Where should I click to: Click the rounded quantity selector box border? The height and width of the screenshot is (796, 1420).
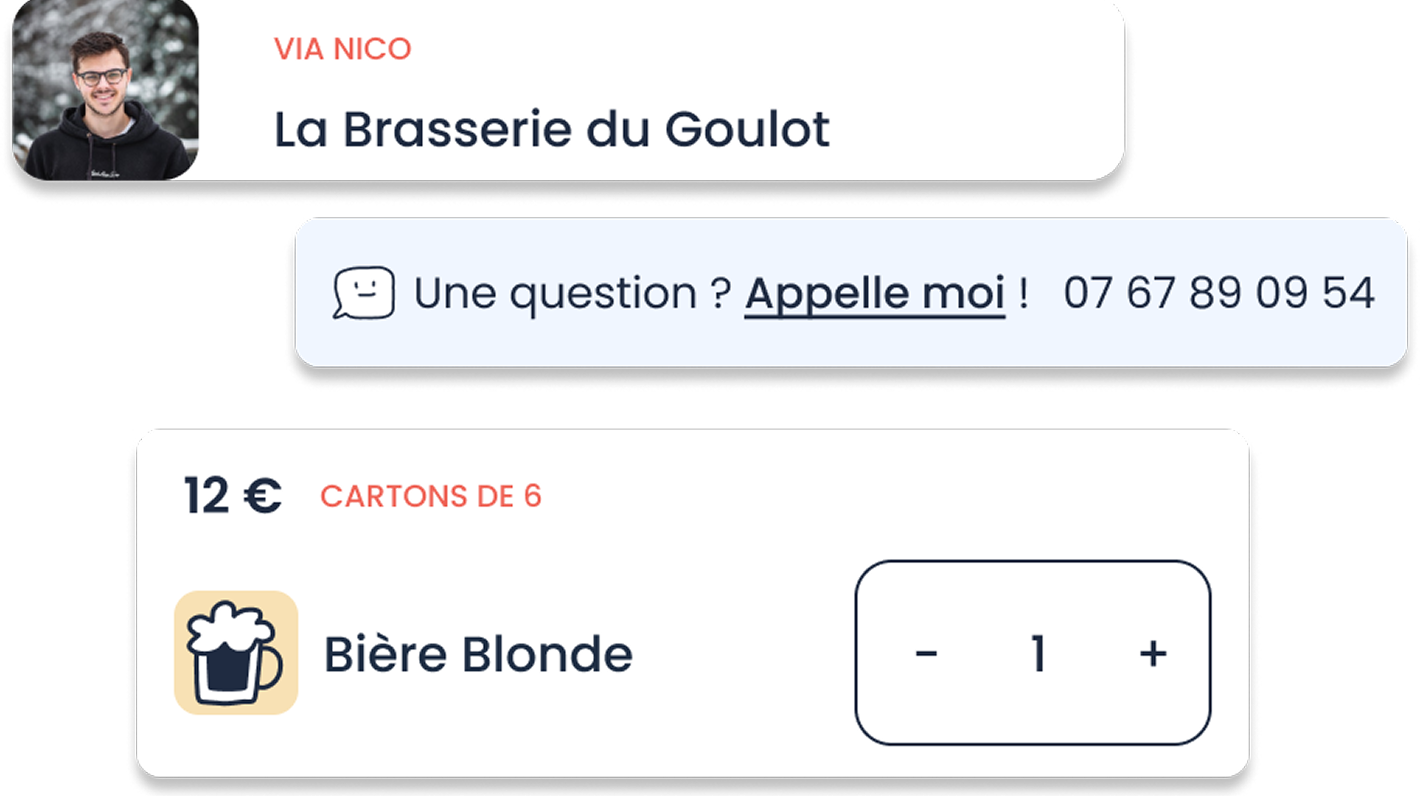(857, 653)
